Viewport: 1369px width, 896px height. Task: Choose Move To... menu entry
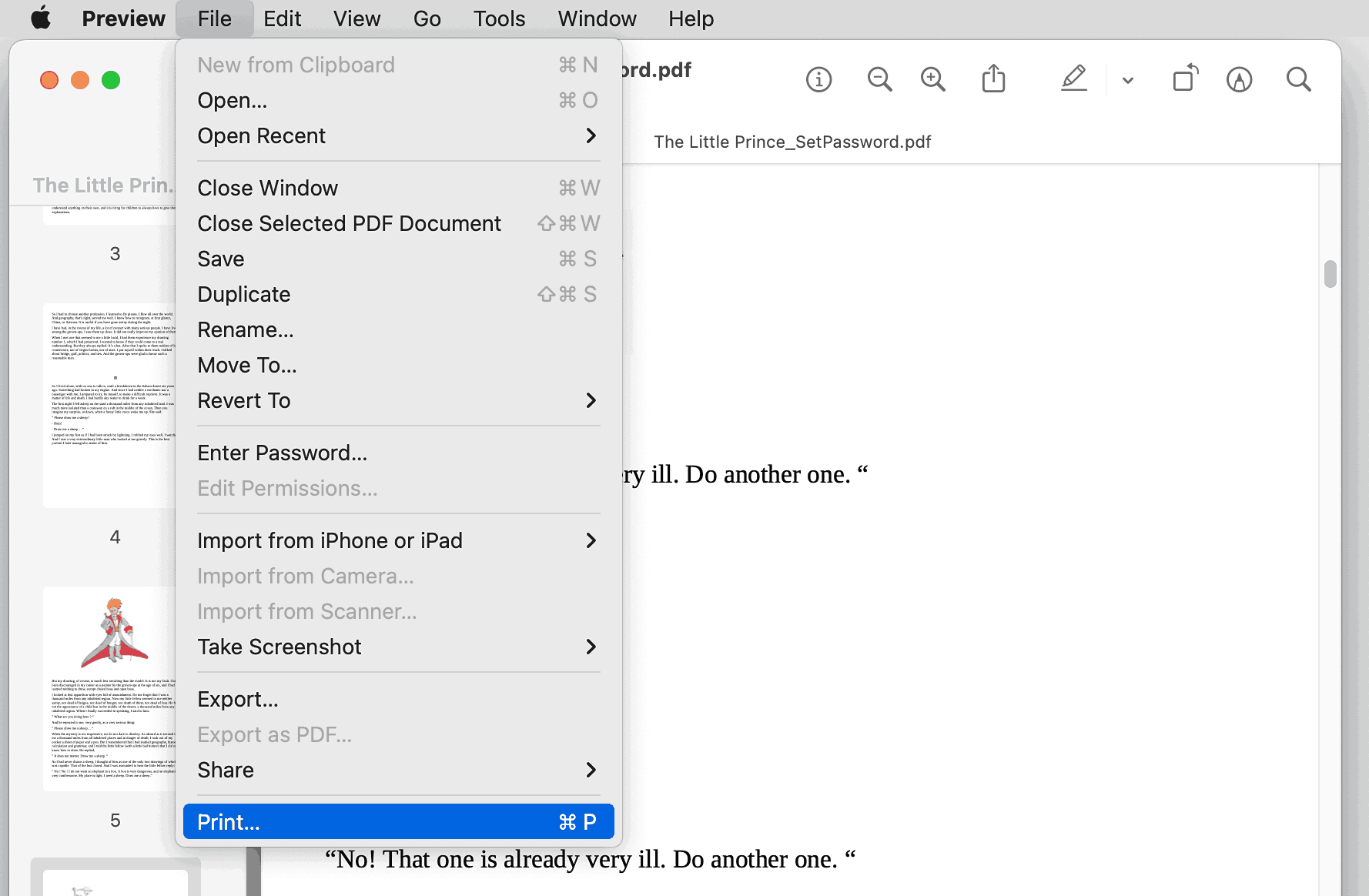(x=398, y=365)
